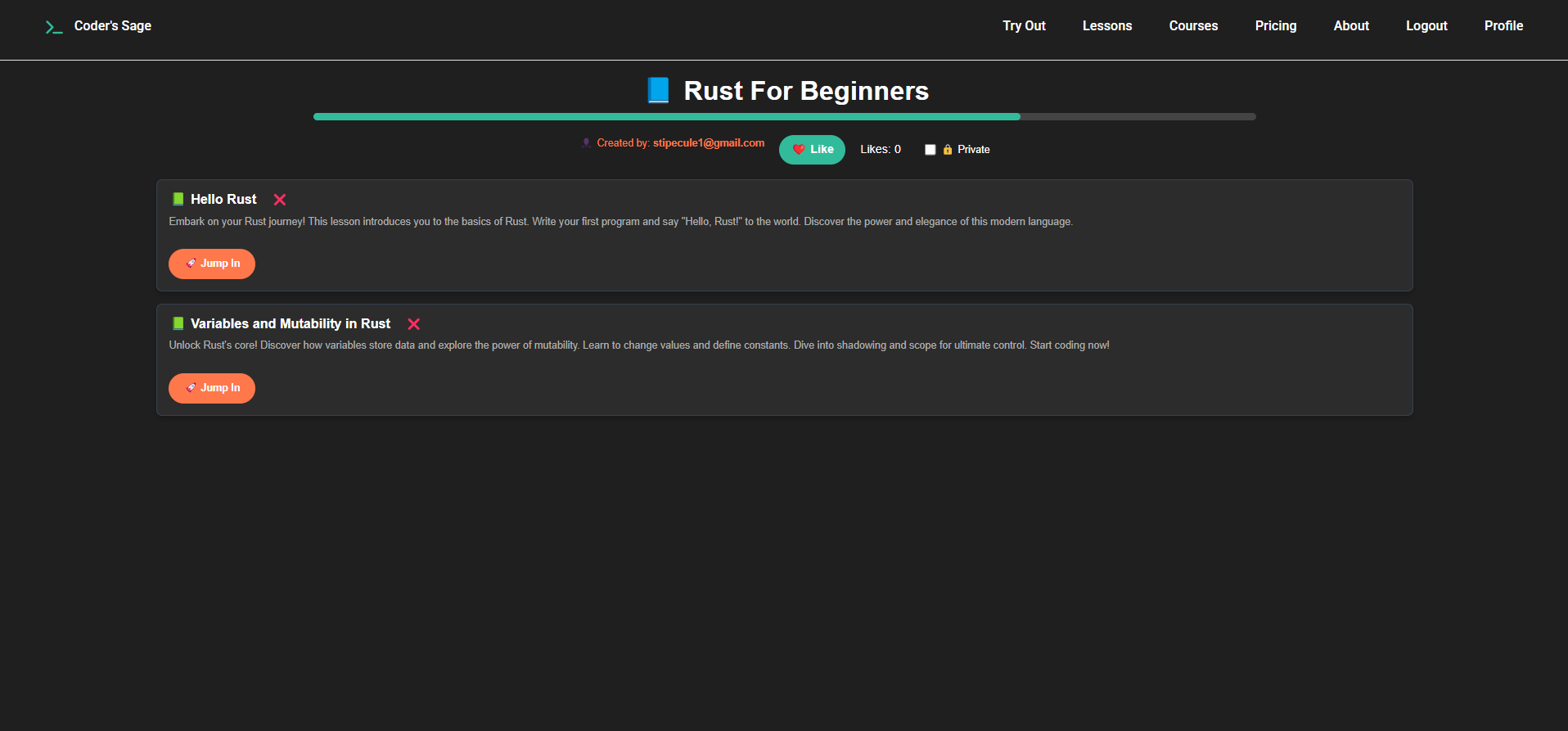View the Pricing page
Viewport: 1568px width, 731px height.
coord(1276,26)
